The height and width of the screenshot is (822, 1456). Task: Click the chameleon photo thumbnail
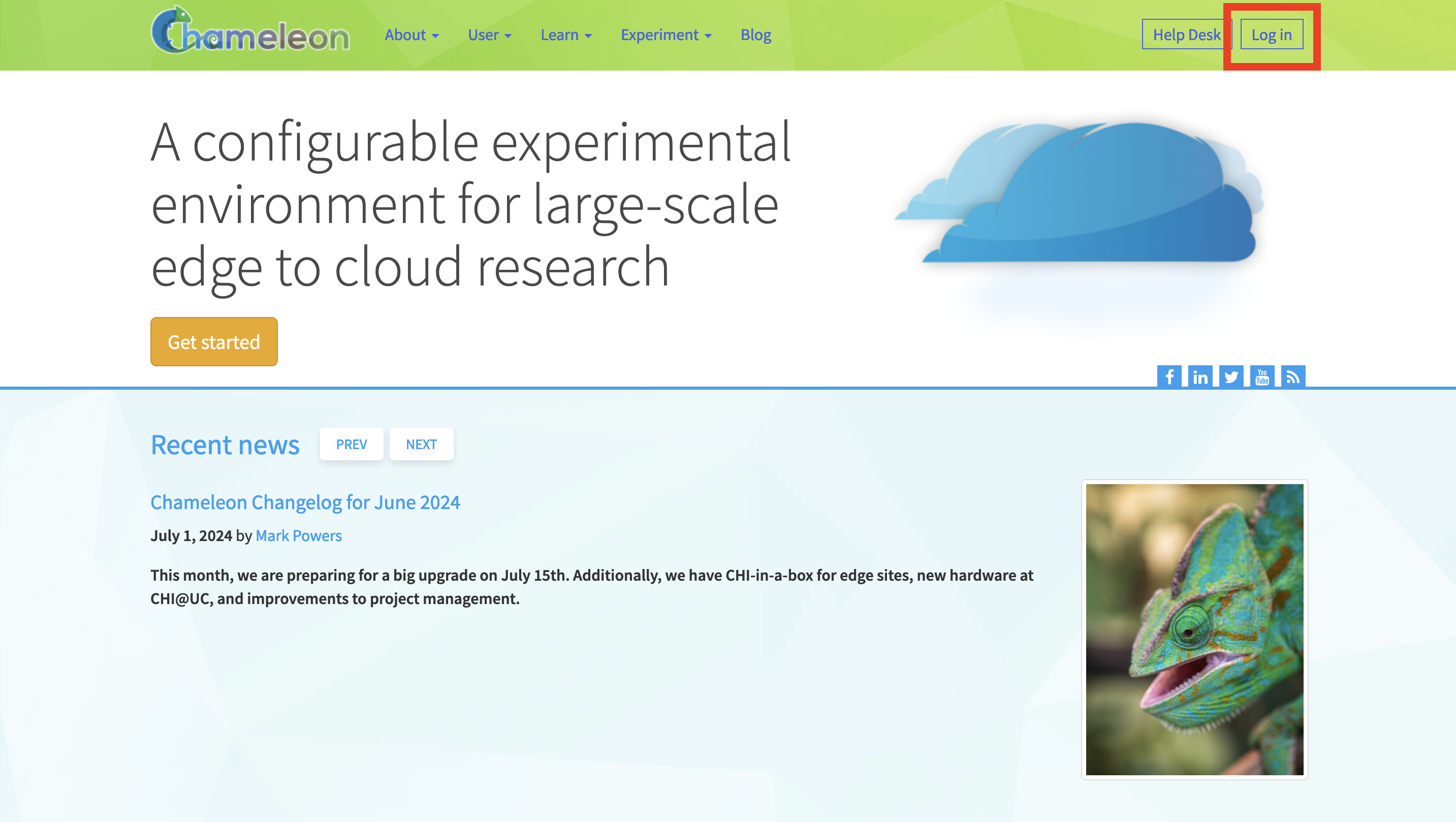click(1195, 629)
